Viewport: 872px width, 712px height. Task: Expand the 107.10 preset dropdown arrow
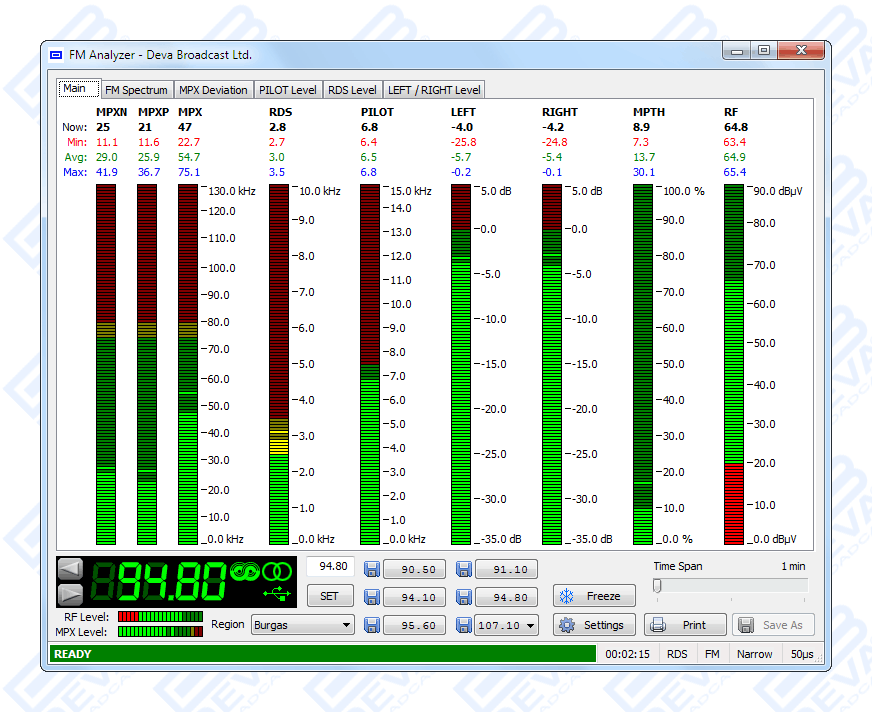pos(530,626)
